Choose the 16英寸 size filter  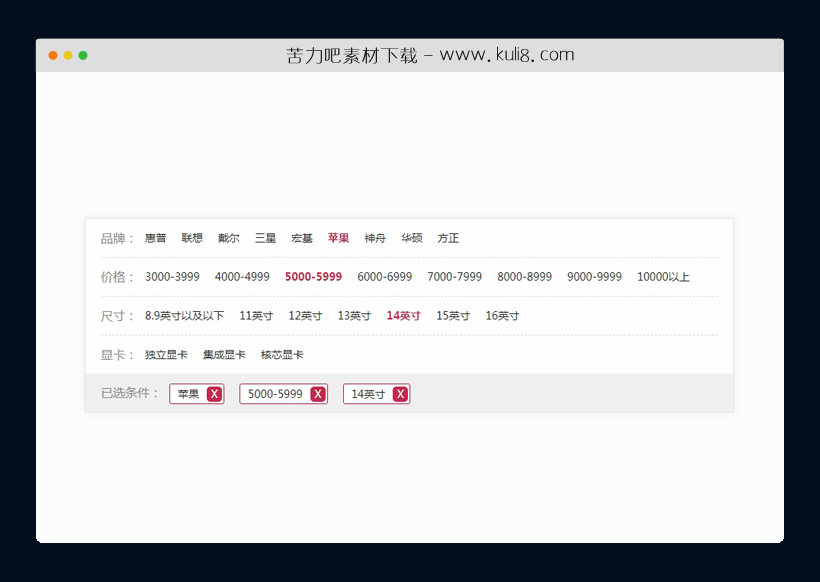point(500,315)
